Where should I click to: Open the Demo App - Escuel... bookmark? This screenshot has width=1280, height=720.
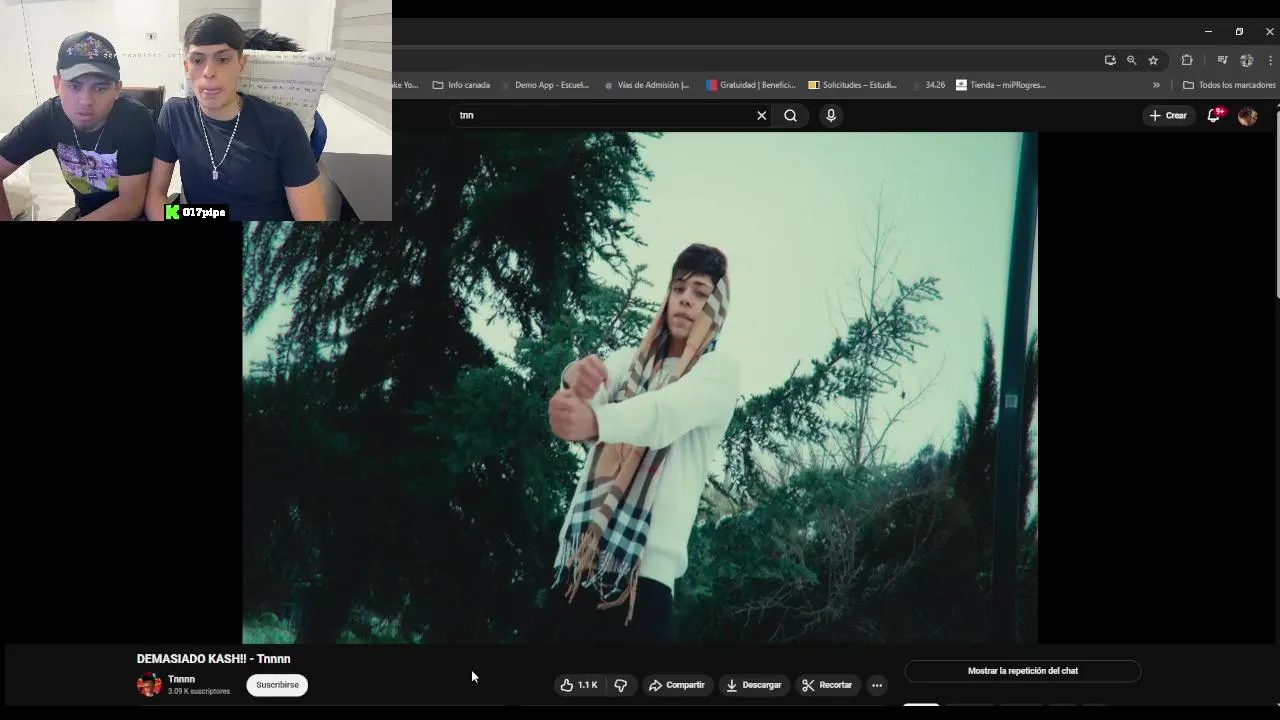coord(544,85)
